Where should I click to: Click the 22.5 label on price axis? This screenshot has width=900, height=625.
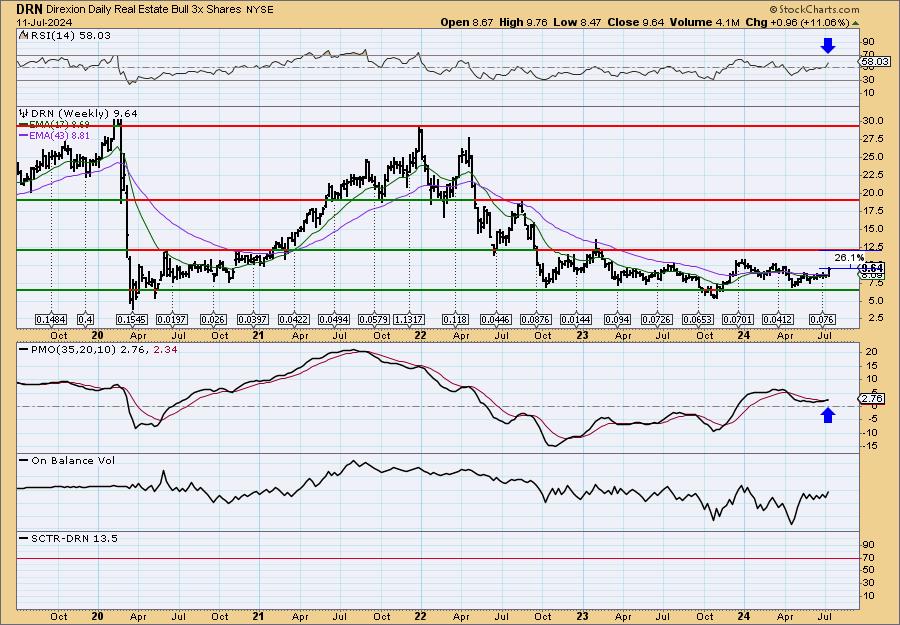pos(874,174)
